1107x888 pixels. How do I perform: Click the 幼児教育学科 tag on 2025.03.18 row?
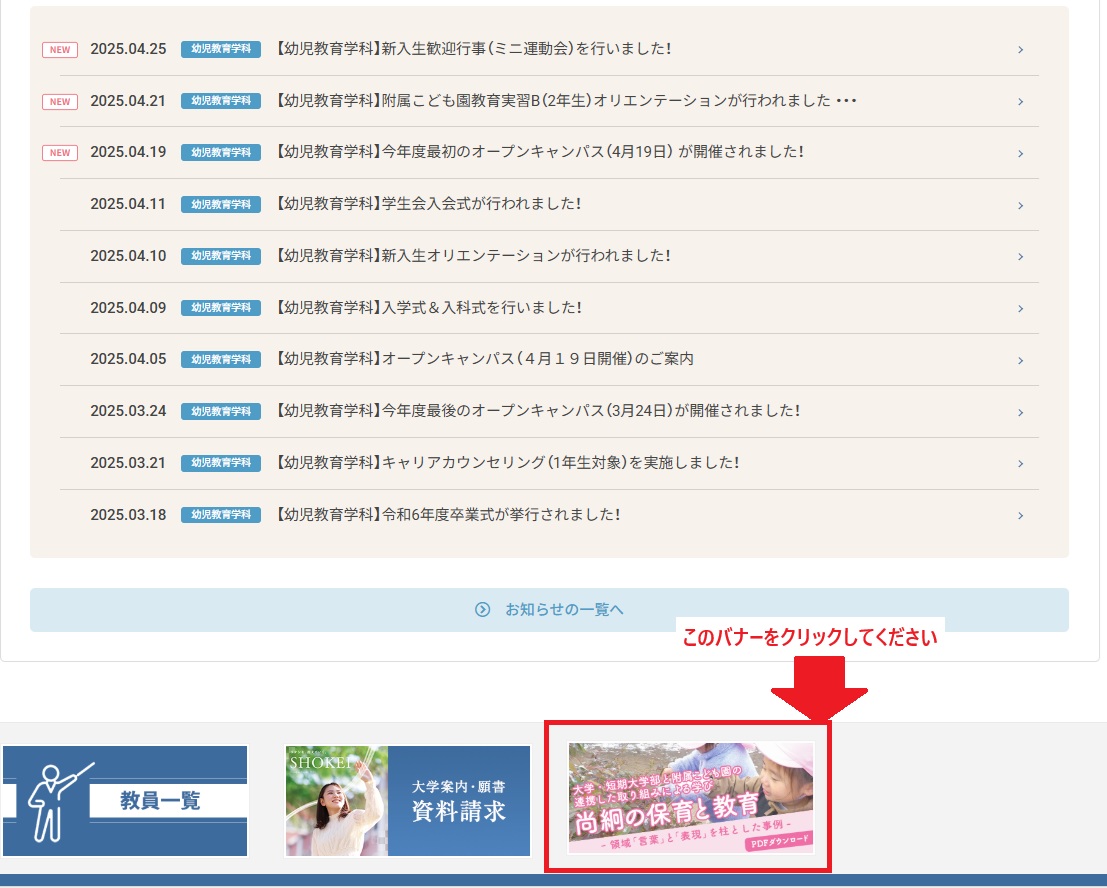221,515
